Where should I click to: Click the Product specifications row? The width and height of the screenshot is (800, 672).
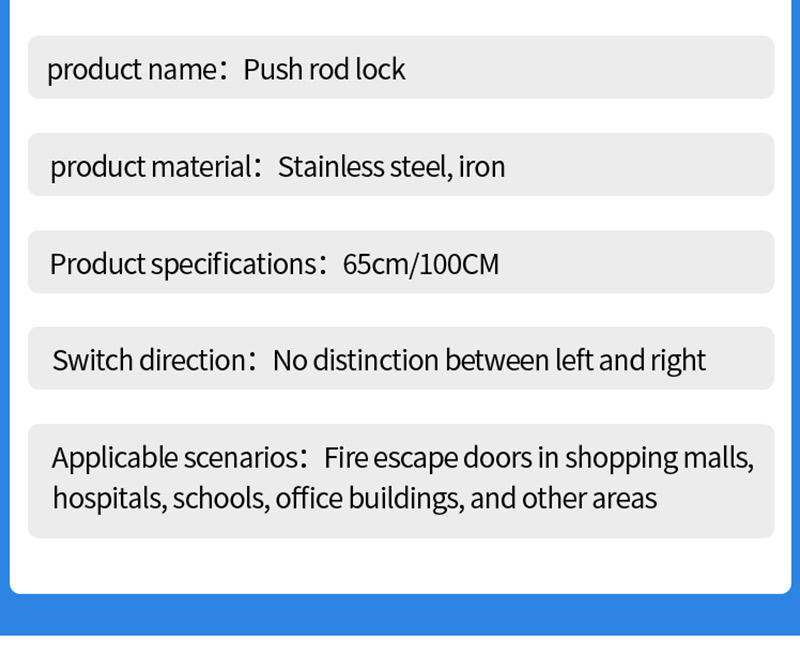point(401,262)
